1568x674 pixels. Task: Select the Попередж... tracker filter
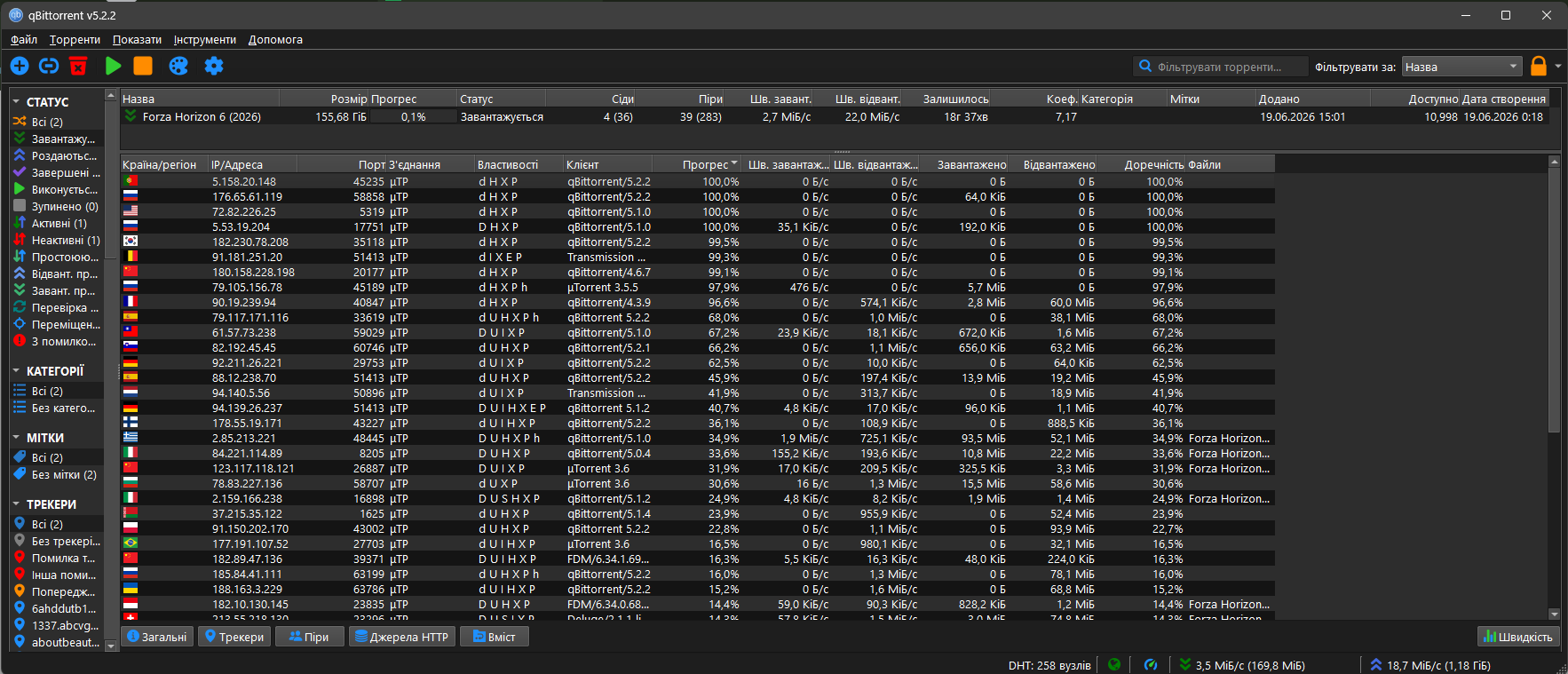tap(57, 591)
